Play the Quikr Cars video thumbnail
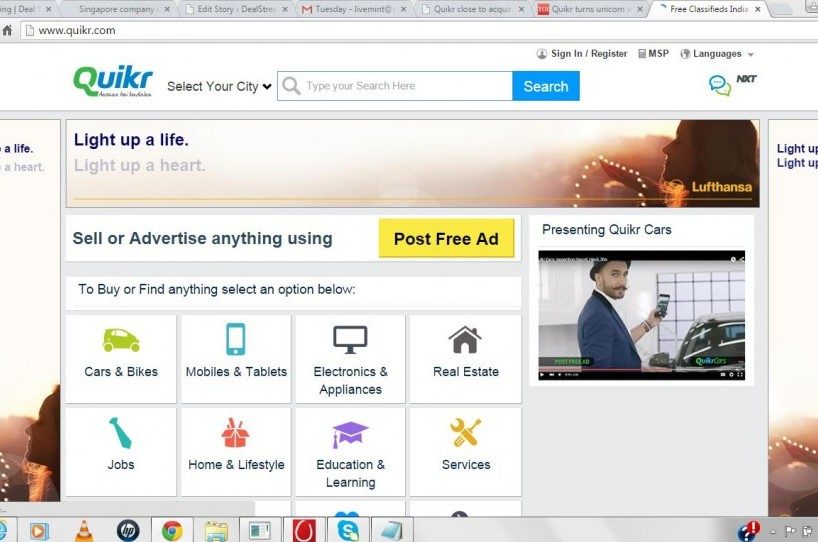This screenshot has width=818, height=542. point(641,315)
